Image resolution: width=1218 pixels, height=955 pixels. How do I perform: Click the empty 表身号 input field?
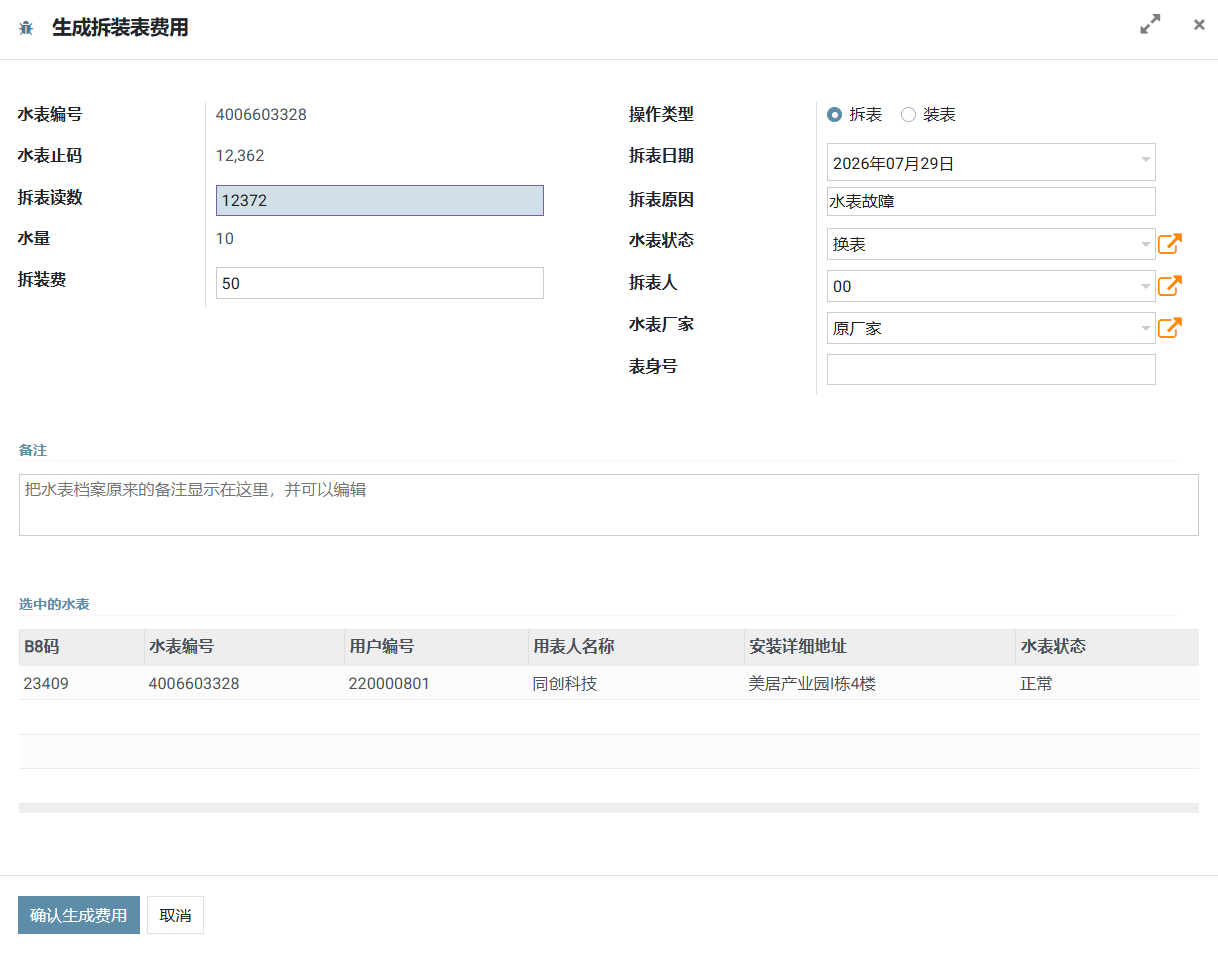(x=991, y=369)
